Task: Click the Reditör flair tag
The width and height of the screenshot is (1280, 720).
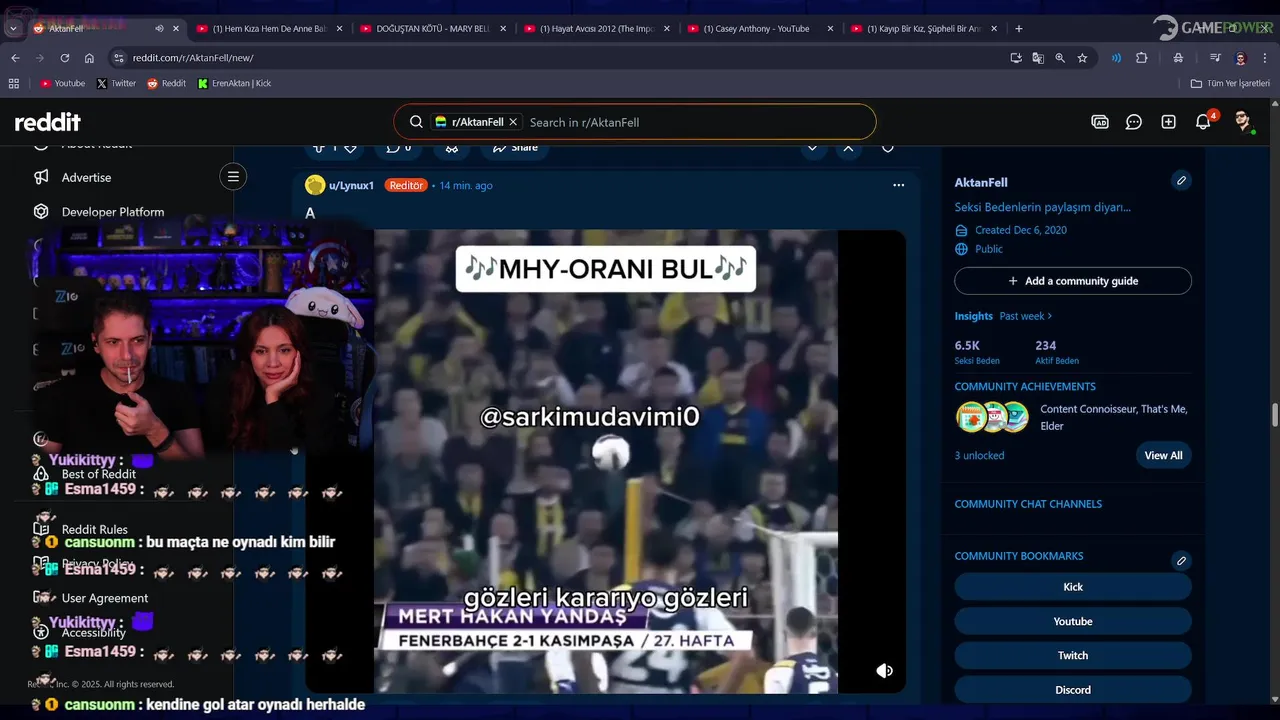Action: pos(406,185)
